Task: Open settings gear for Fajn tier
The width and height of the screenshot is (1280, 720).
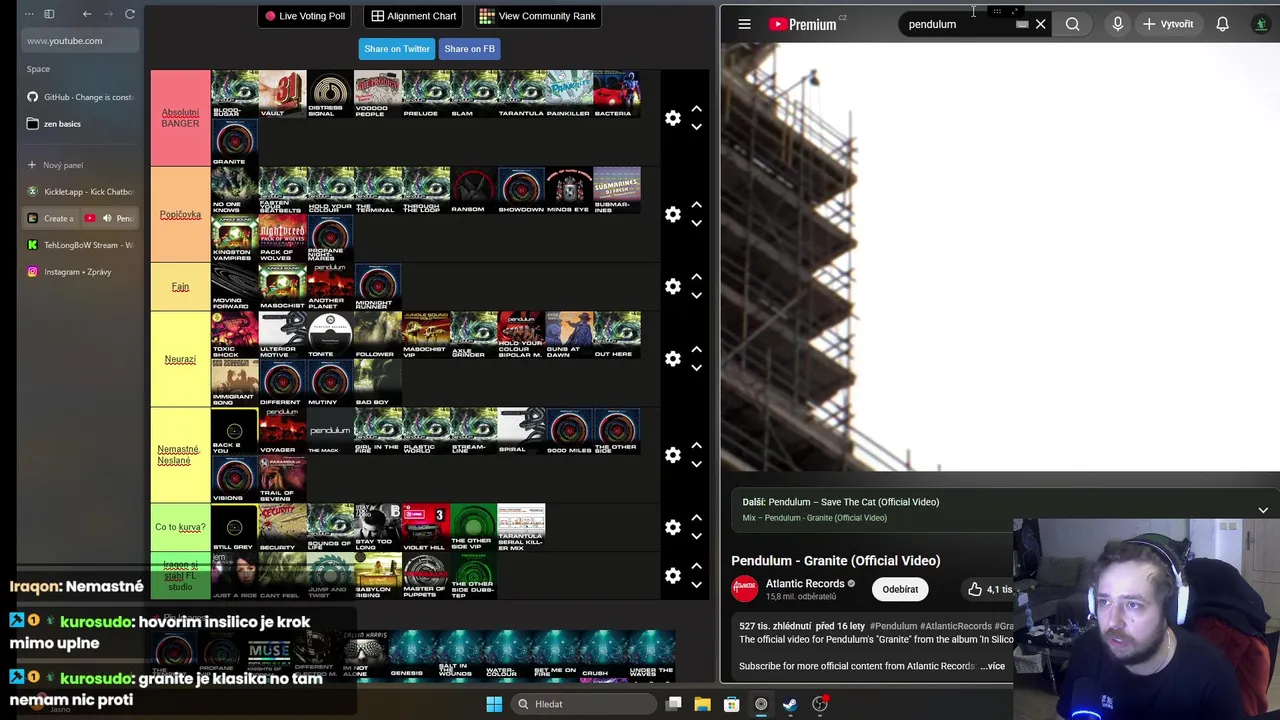Action: [673, 286]
